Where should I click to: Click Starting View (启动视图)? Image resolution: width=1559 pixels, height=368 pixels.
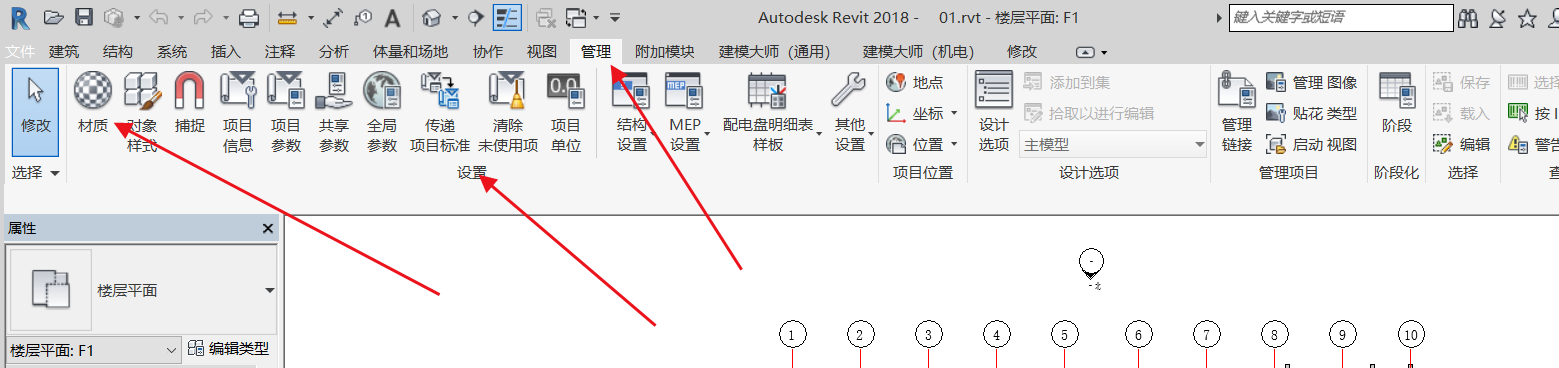[x=1312, y=144]
